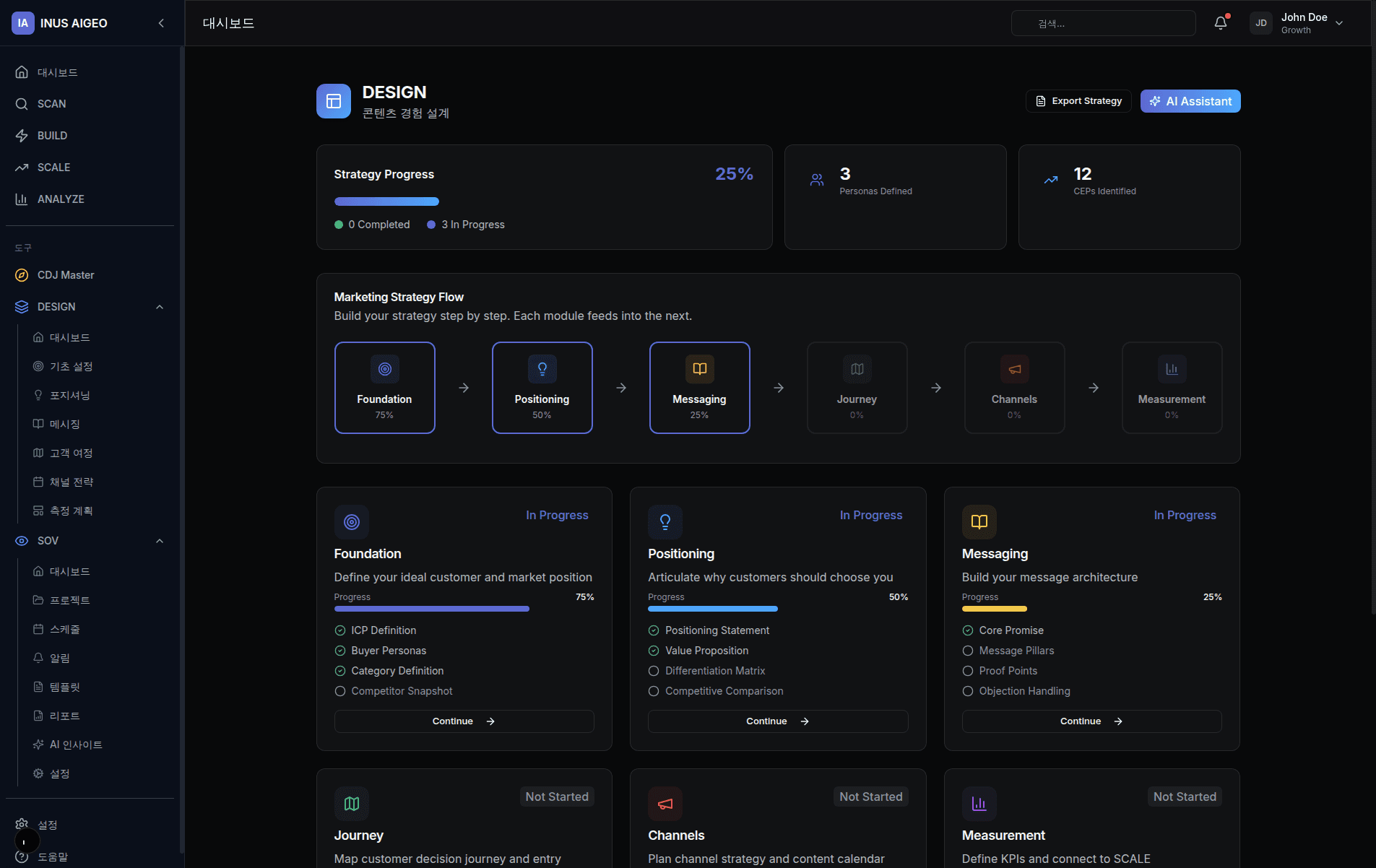Open the AI Assistant
This screenshot has height=868, width=1376.
pyautogui.click(x=1190, y=101)
